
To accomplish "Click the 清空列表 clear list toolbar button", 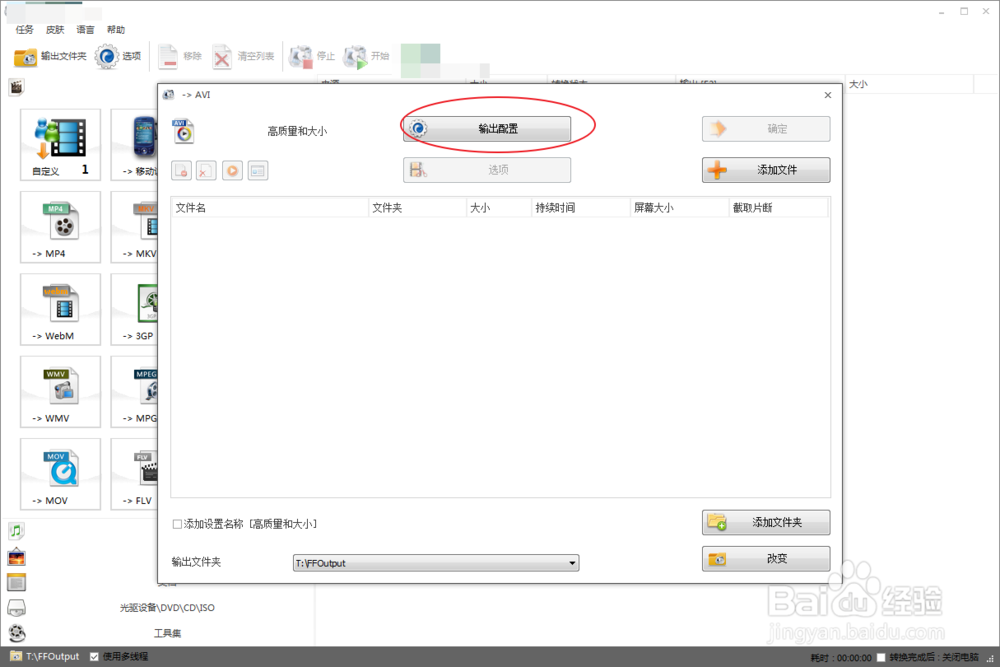I will (243, 57).
